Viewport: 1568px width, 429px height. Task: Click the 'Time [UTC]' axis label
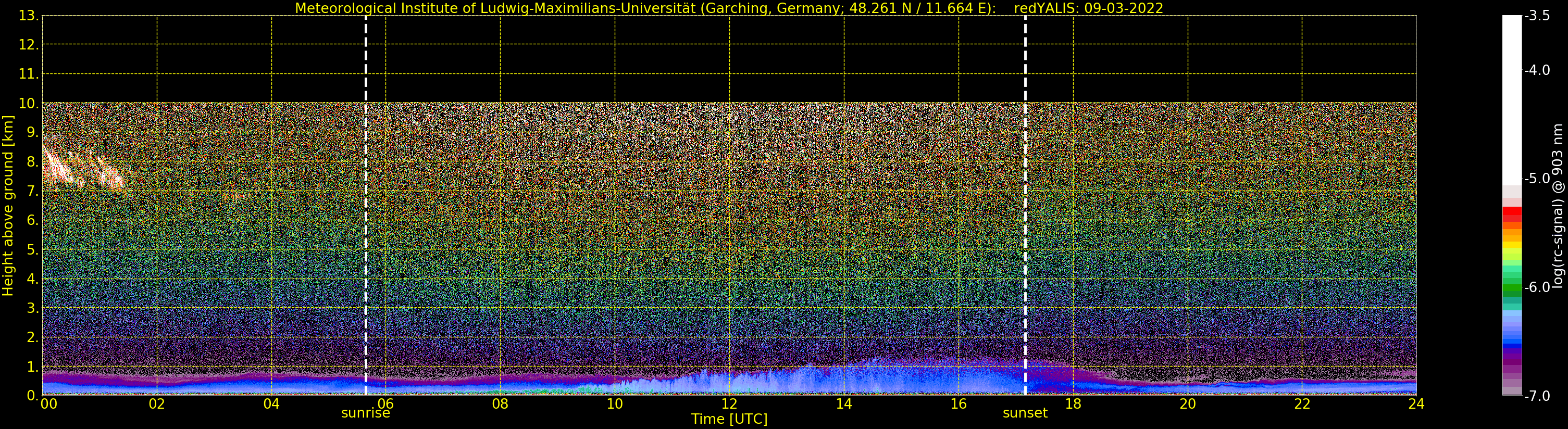[x=729, y=419]
